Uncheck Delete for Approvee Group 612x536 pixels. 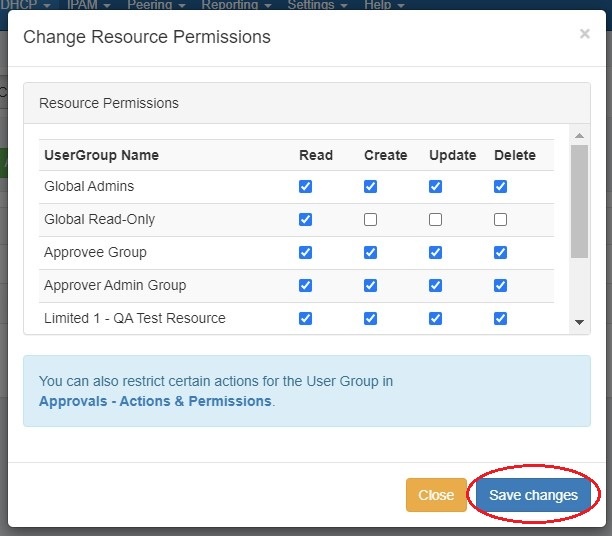coord(501,253)
